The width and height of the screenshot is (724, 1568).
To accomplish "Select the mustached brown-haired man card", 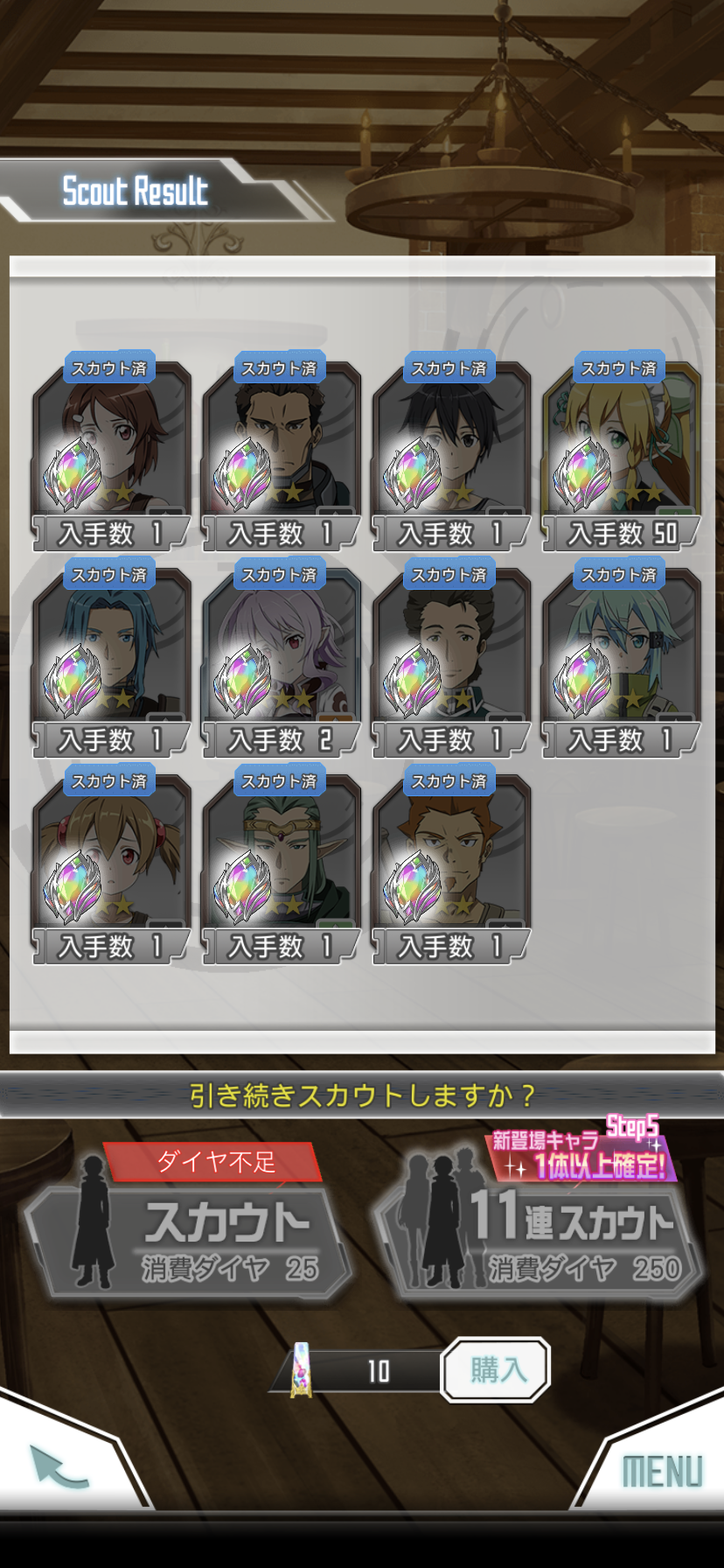I will click(451, 657).
